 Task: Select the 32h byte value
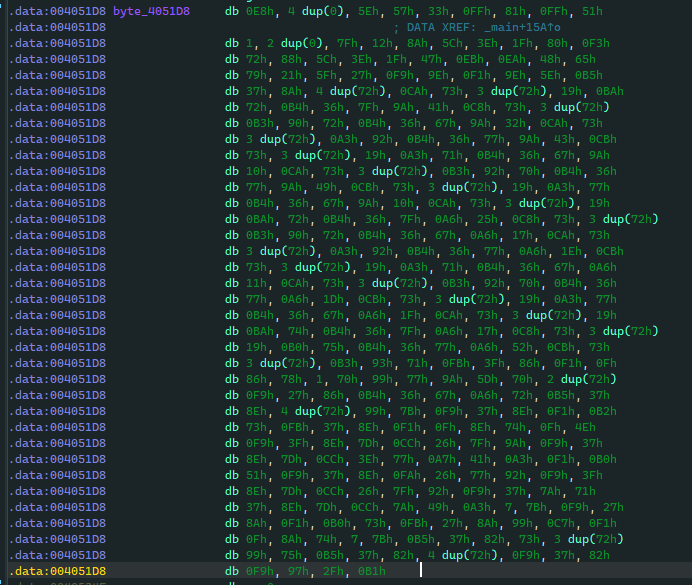[515, 123]
